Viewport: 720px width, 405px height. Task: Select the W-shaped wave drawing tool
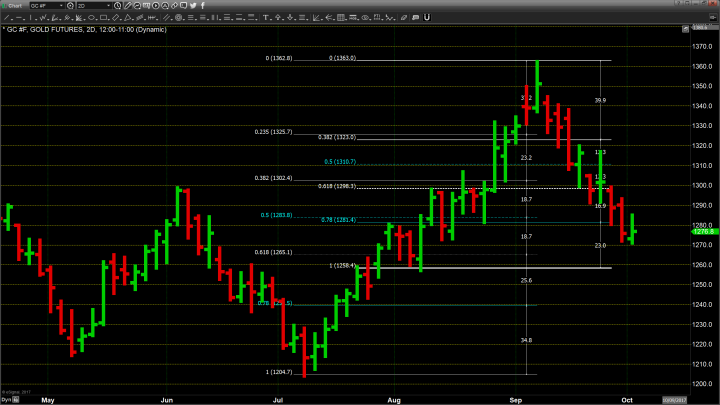[43, 17]
